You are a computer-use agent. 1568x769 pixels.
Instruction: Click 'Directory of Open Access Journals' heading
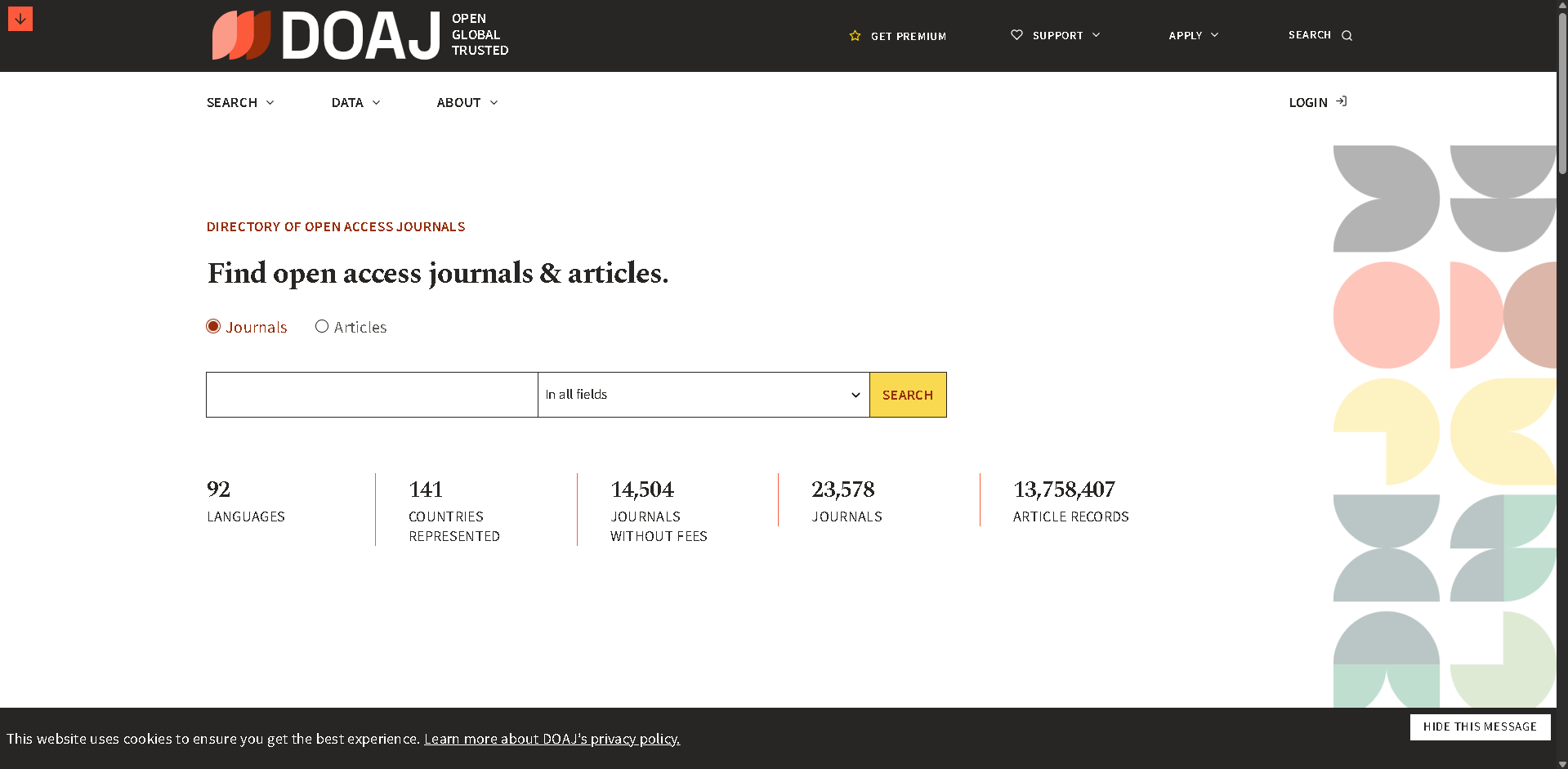click(x=336, y=226)
